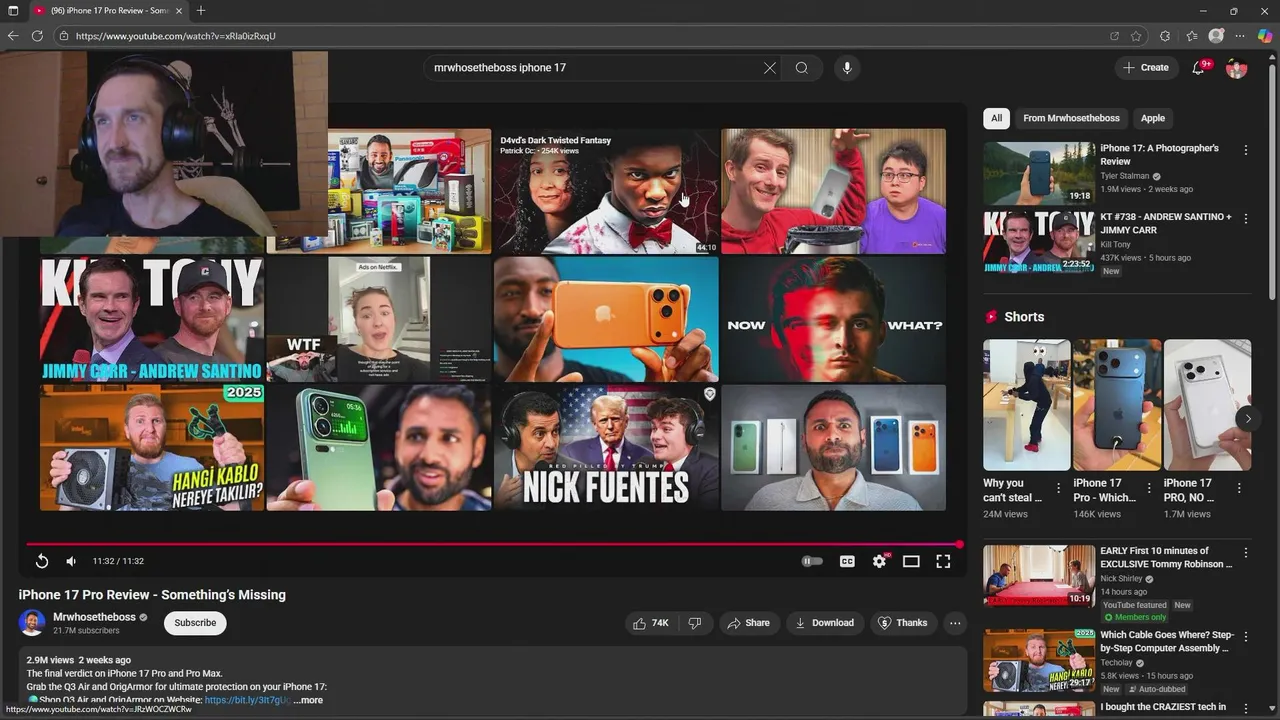Reload the page

[37, 36]
